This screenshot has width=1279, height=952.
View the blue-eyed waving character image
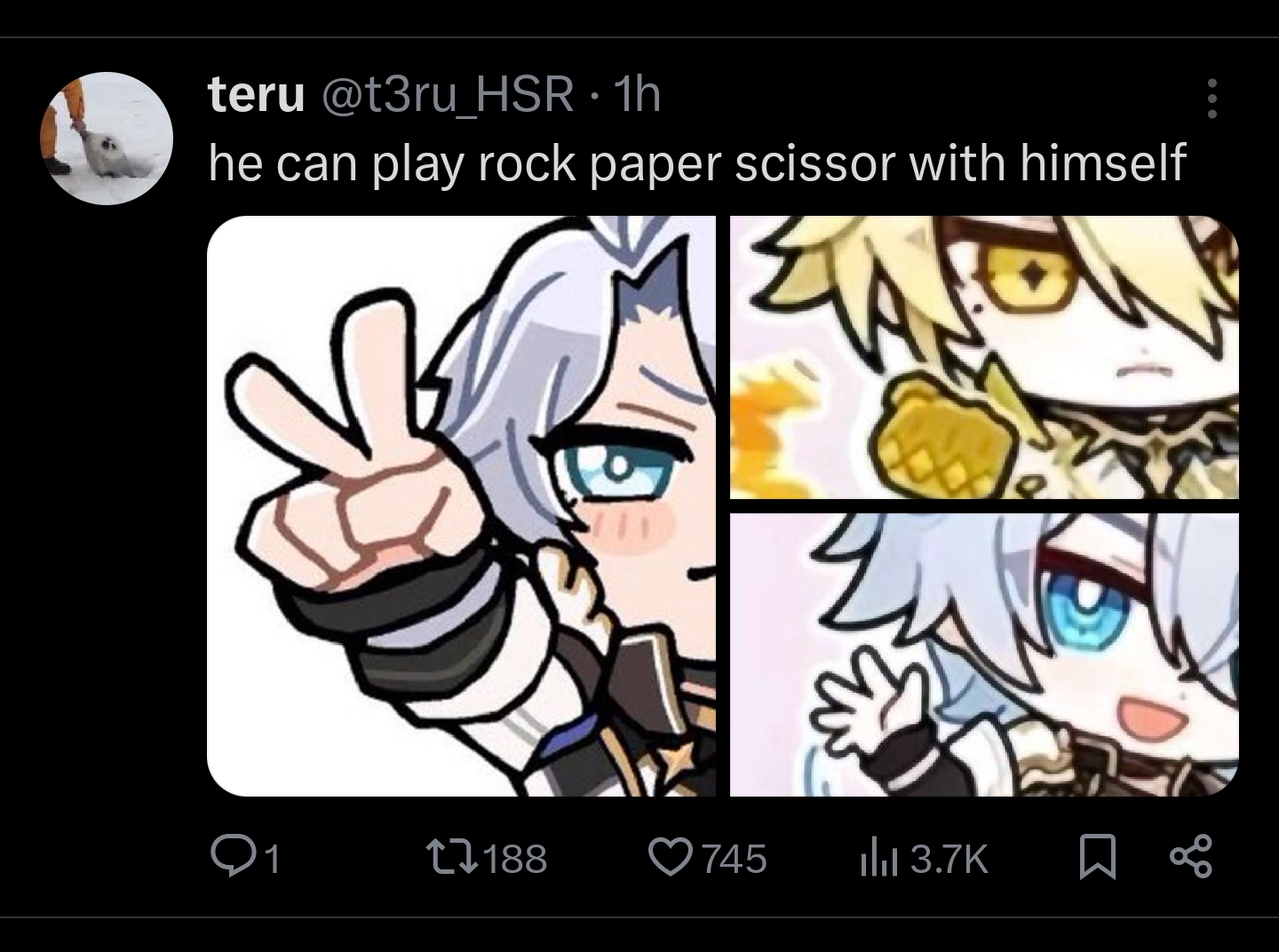984,654
